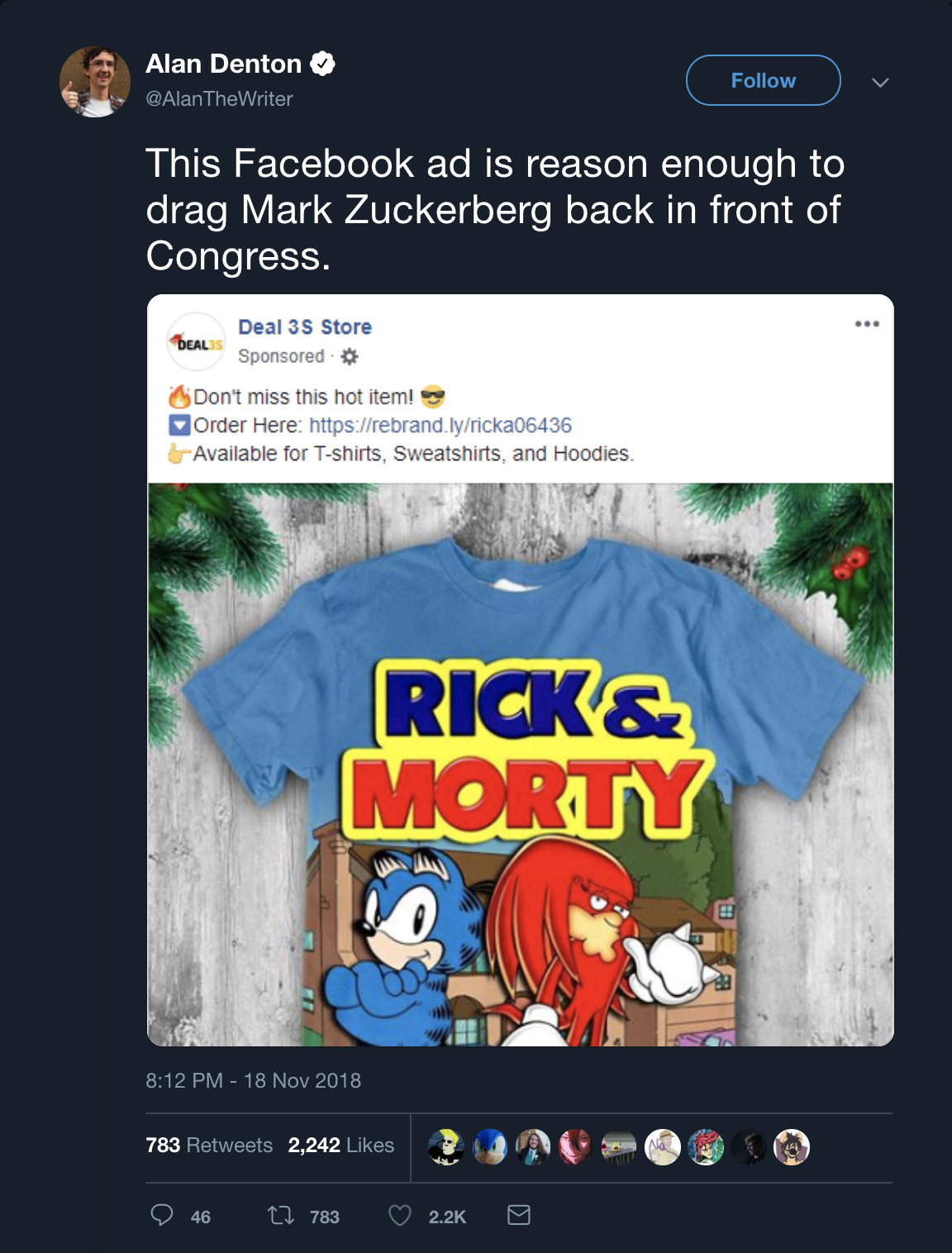Click the retweet arrows icon
Image resolution: width=952 pixels, height=1253 pixels.
(281, 1216)
